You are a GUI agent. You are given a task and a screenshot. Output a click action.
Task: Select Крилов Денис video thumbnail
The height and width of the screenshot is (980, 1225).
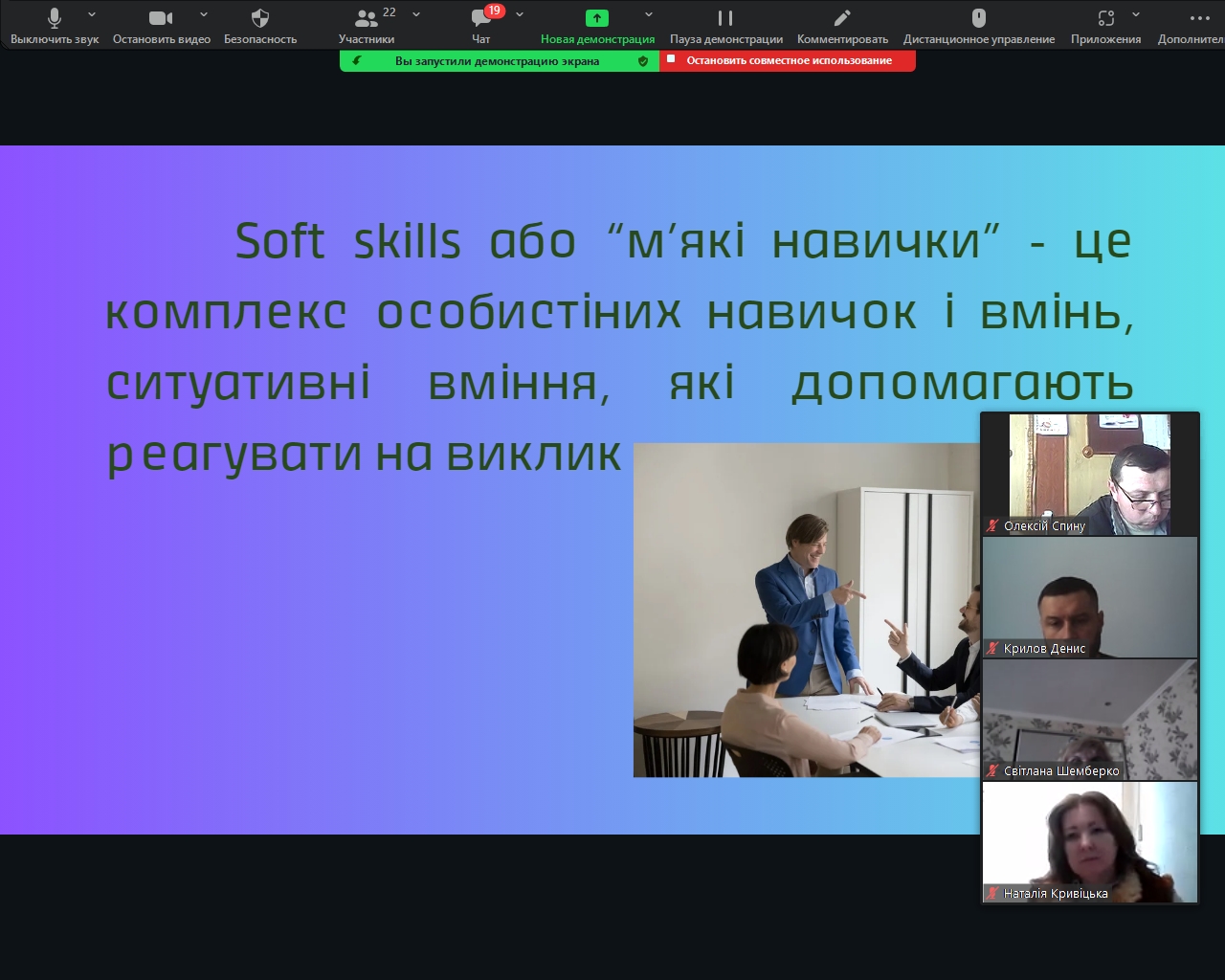pyautogui.click(x=1090, y=597)
